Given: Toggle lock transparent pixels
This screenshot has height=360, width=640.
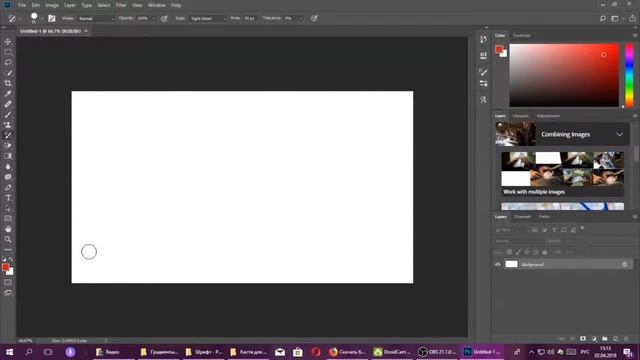Looking at the screenshot, I should tap(509, 252).
